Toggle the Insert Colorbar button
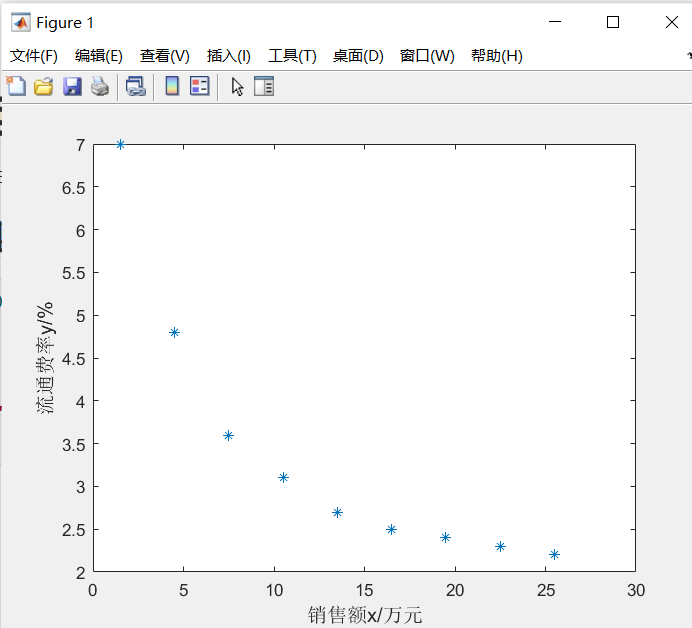Image resolution: width=692 pixels, height=628 pixels. click(x=172, y=87)
